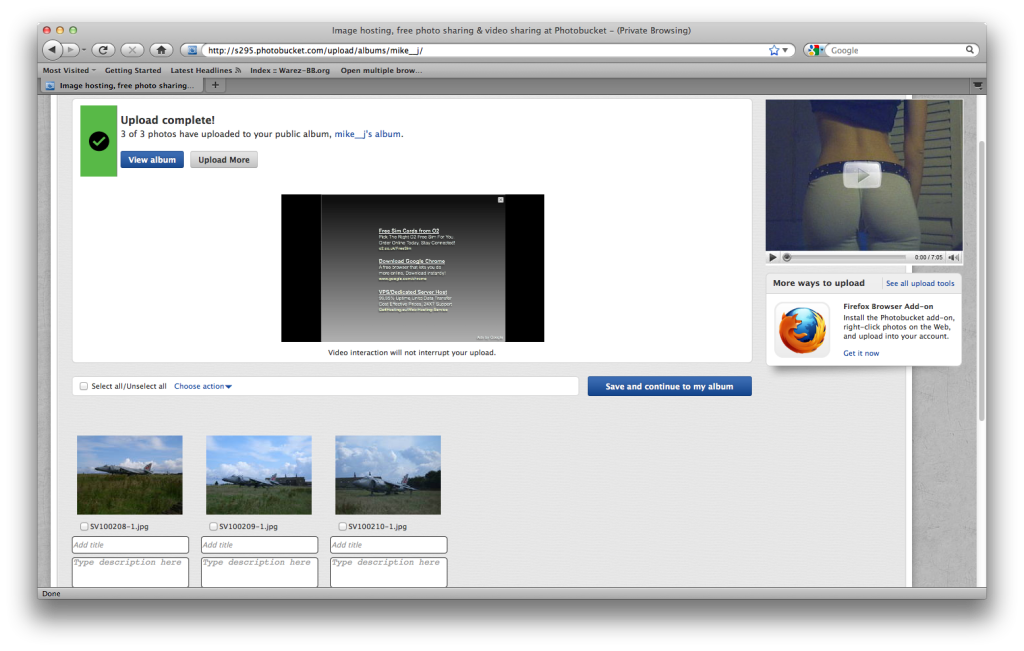Click the Upload More button
The image size is (1024, 651).
[224, 159]
